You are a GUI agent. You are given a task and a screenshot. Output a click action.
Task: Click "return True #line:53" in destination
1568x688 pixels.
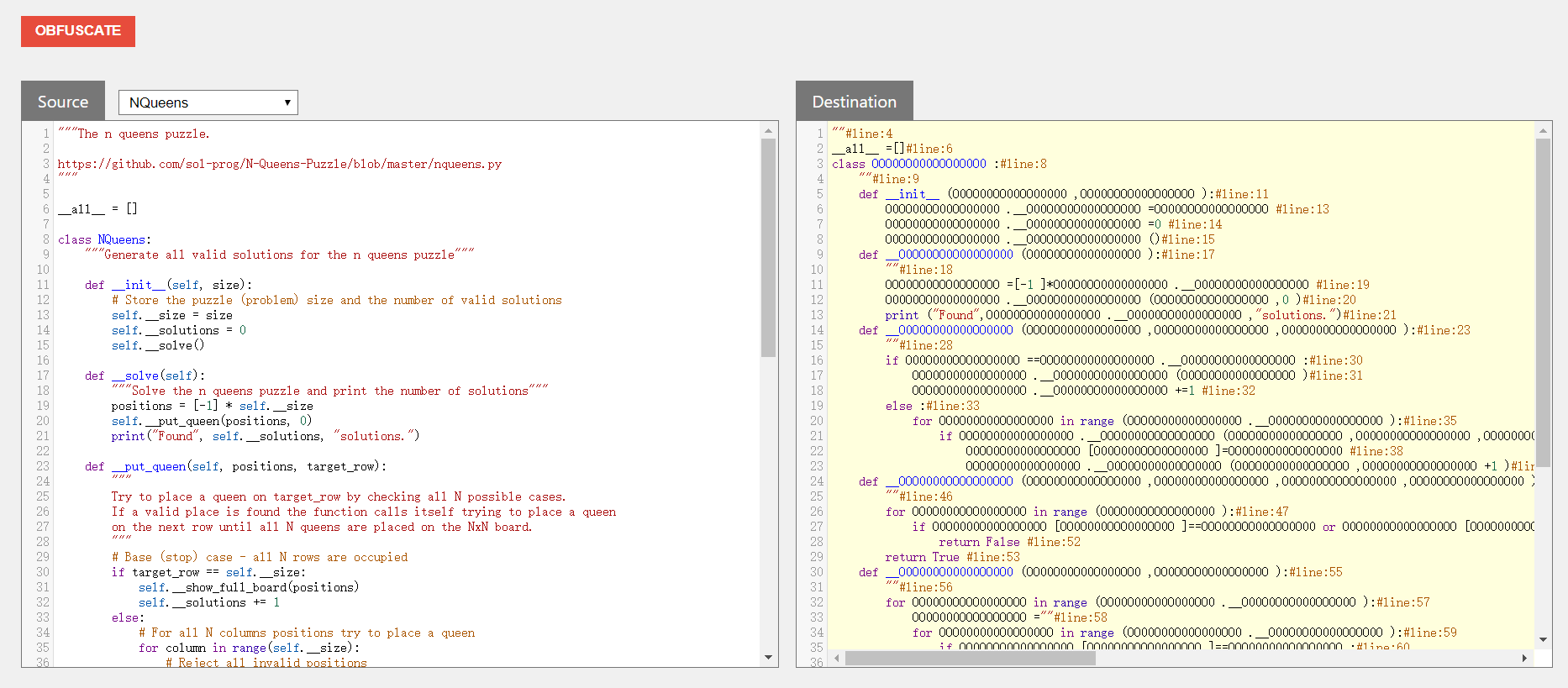(x=953, y=557)
